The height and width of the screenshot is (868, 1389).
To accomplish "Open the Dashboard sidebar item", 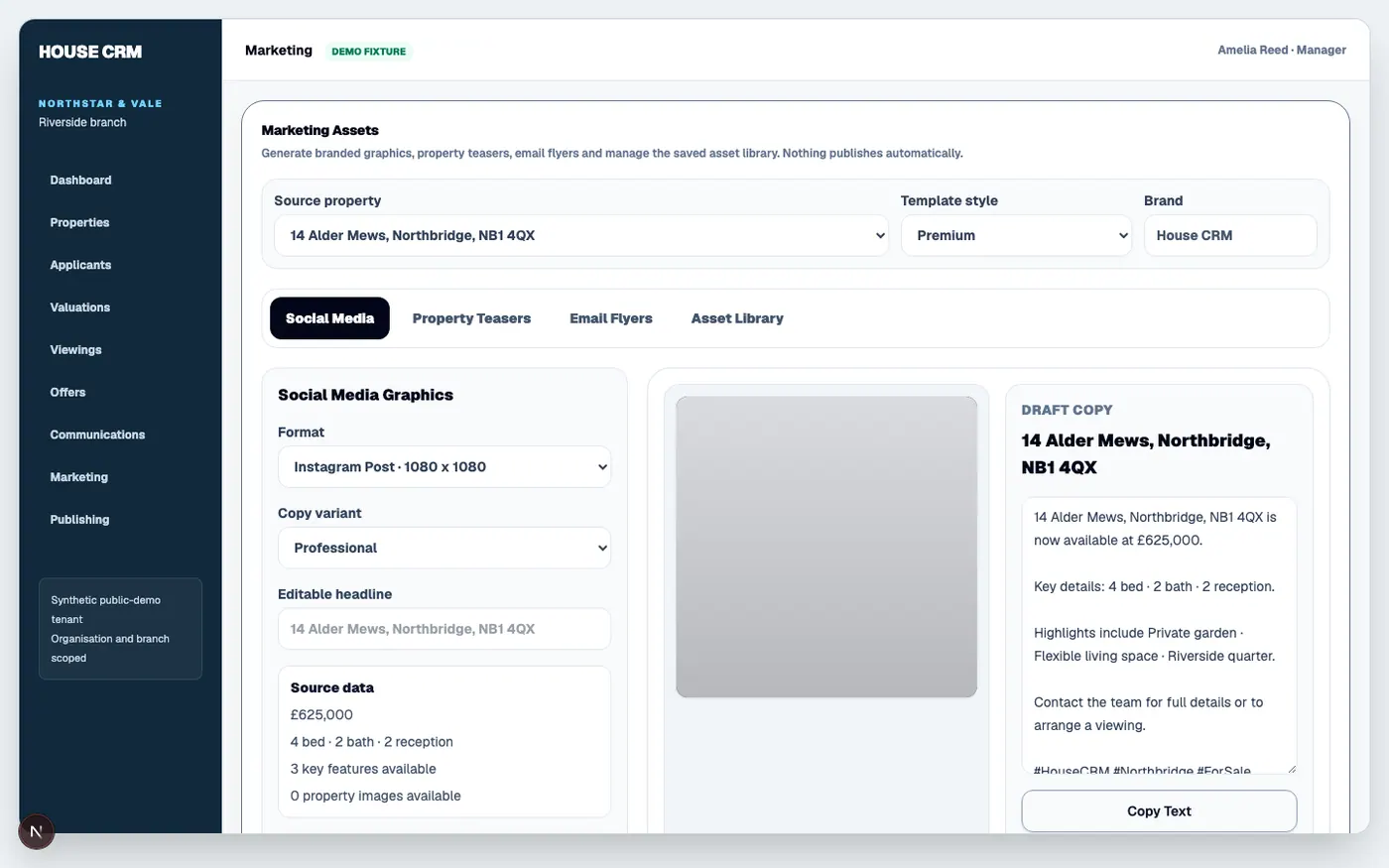I will point(80,180).
